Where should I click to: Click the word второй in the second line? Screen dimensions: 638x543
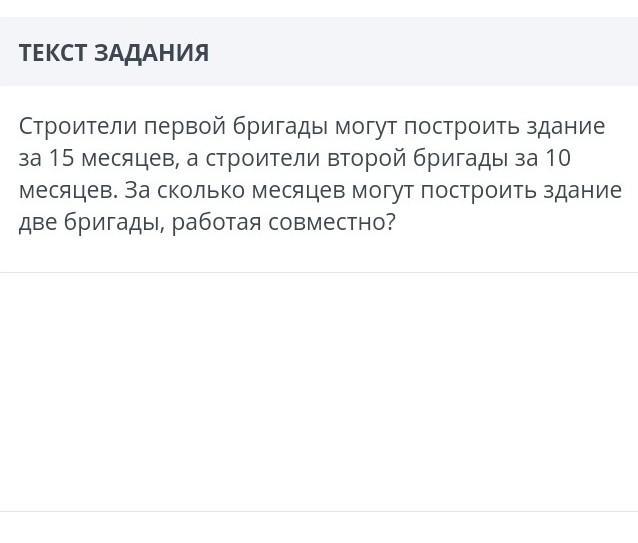tap(367, 158)
